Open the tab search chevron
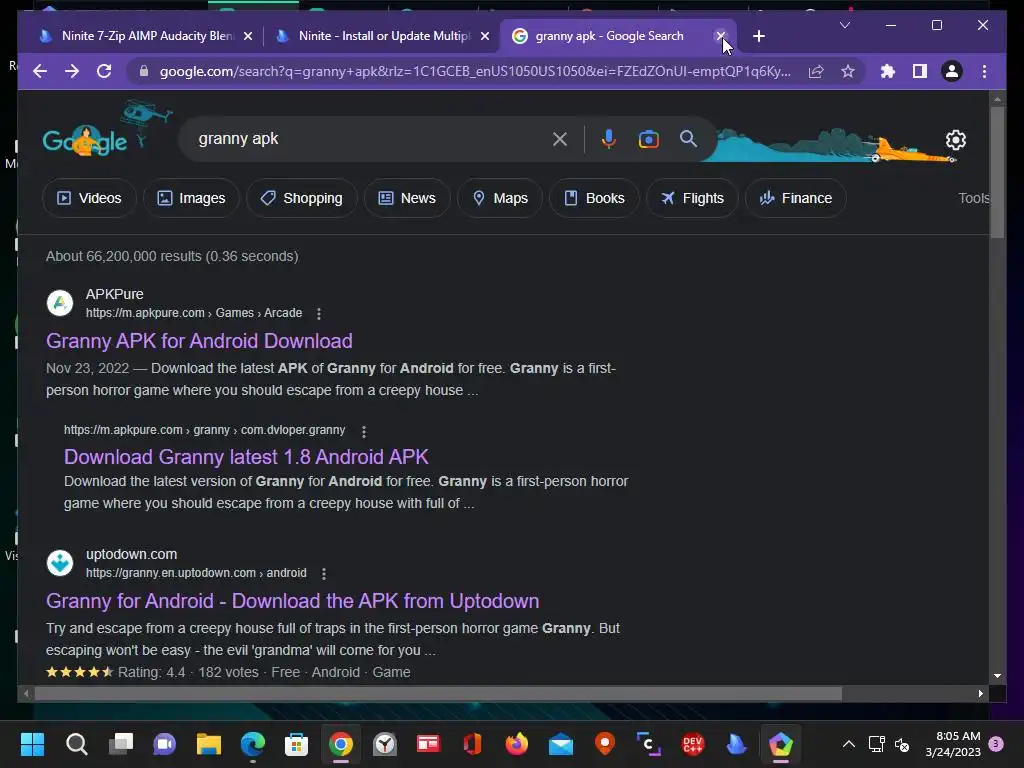 tap(844, 25)
